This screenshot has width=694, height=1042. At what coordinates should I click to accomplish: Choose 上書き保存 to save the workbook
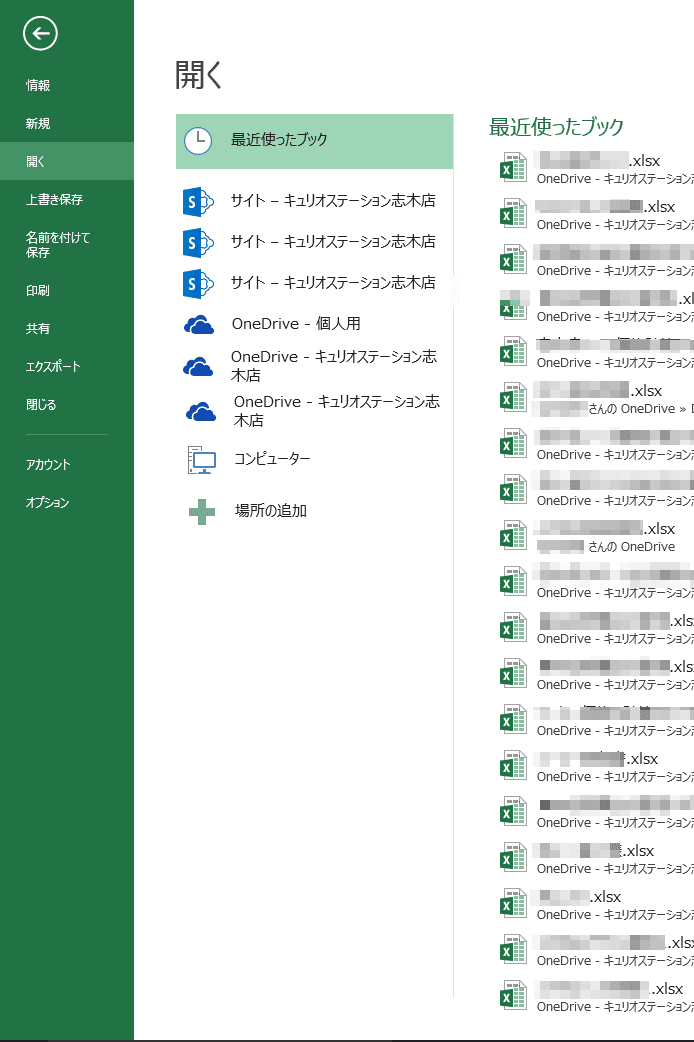click(x=66, y=199)
